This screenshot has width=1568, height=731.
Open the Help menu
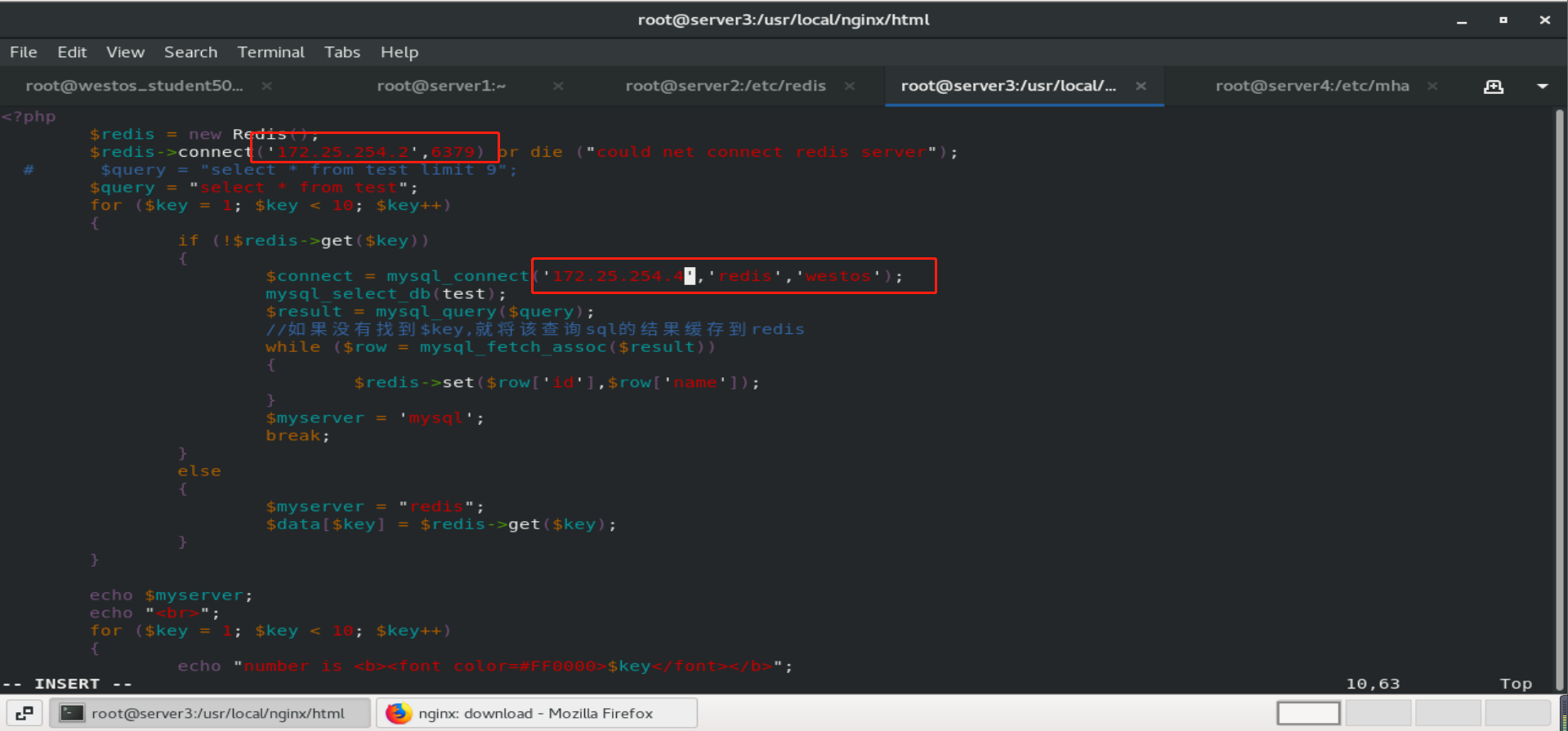click(399, 52)
